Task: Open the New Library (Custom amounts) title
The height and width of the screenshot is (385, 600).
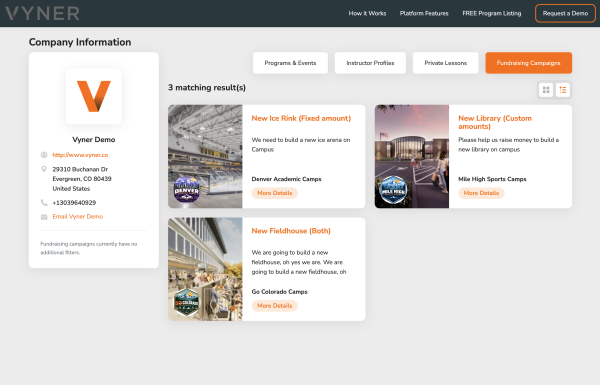Action: [x=495, y=122]
